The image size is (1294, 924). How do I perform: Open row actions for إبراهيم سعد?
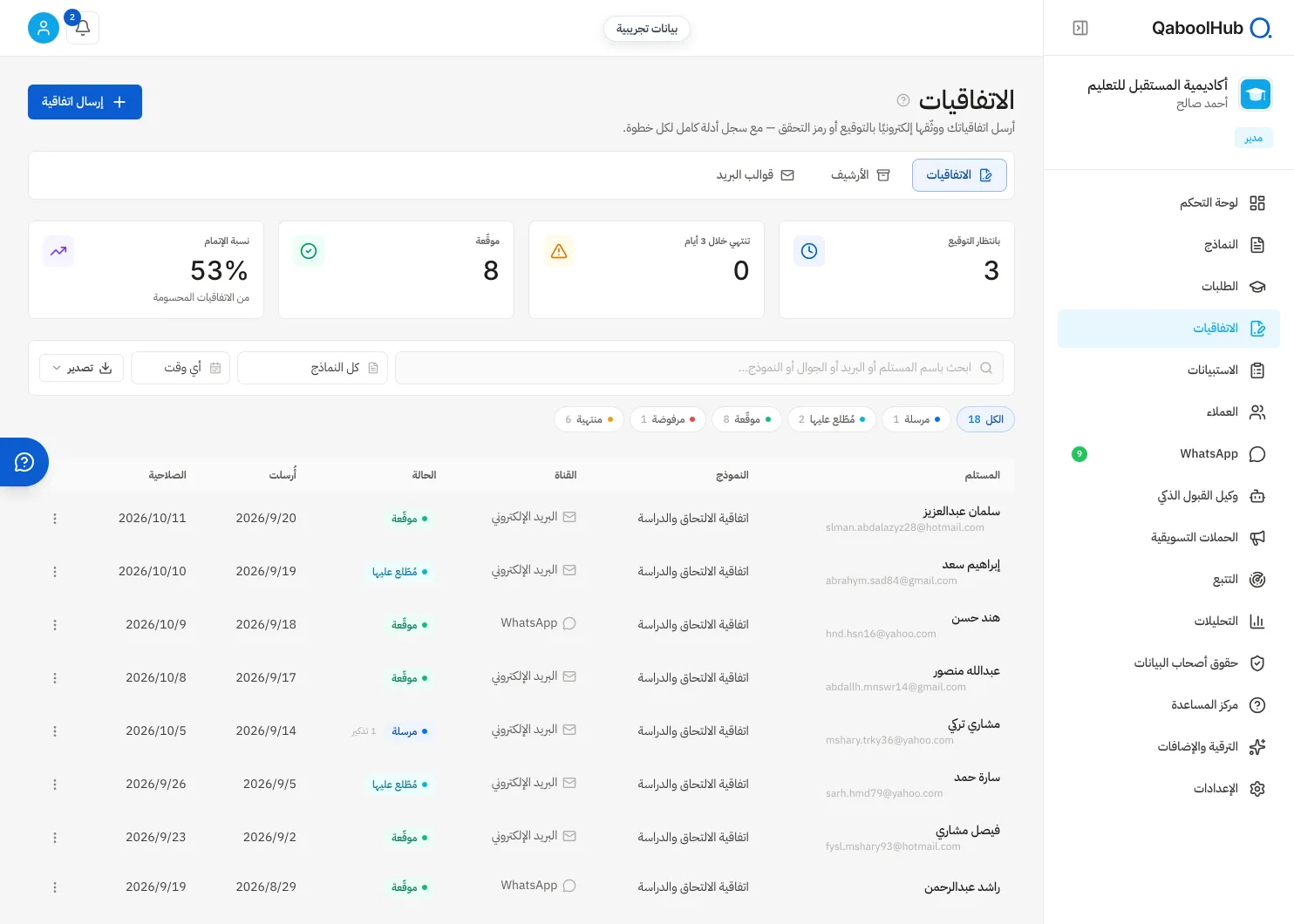coord(55,572)
